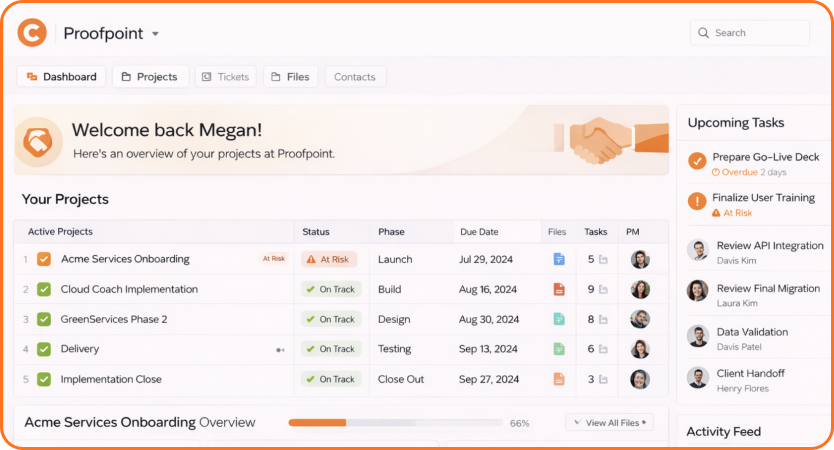Click the orange checkmark icon beside Prepare Go-Live Deck
Screen dimensions: 834x450
(698, 161)
